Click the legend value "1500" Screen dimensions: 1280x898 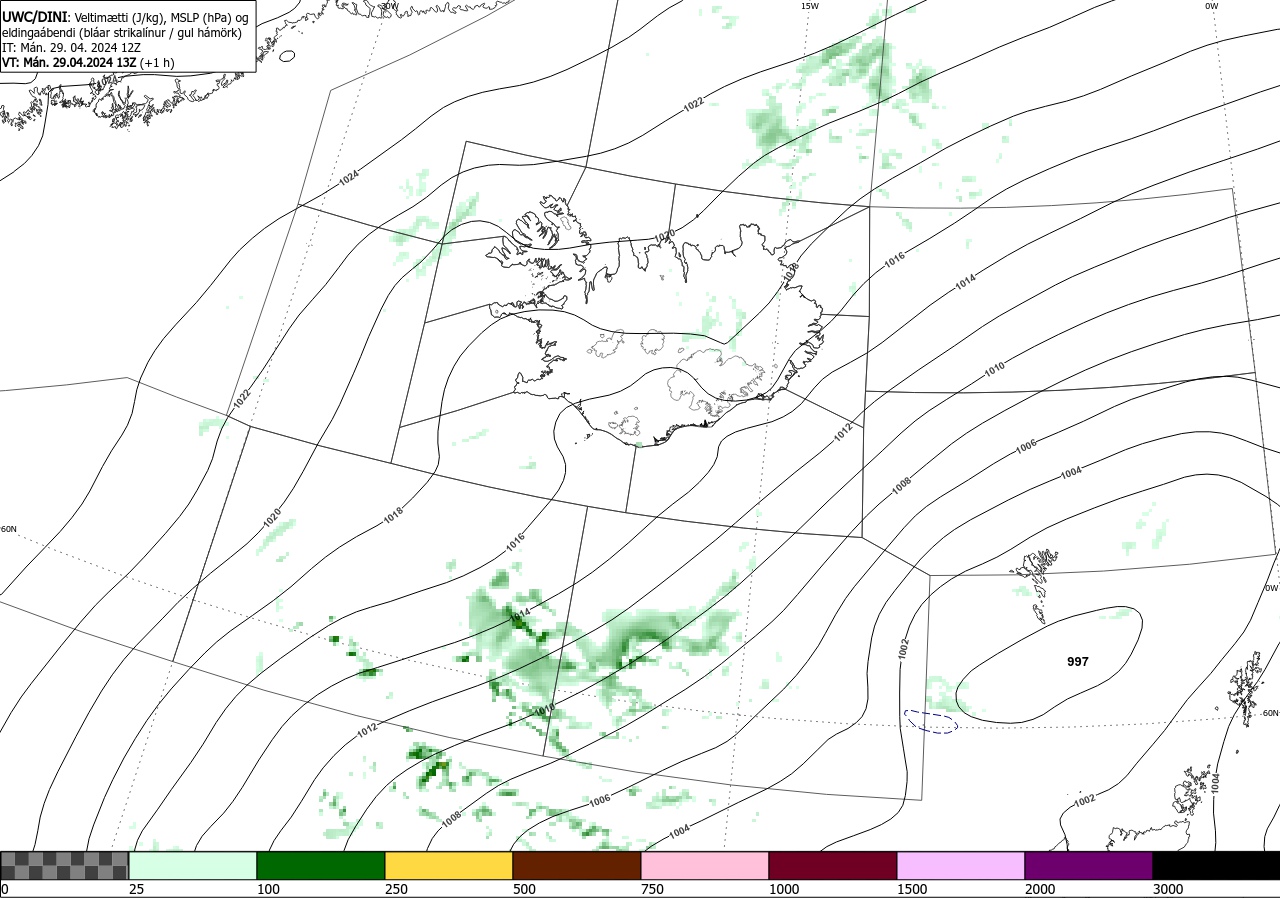(912, 889)
